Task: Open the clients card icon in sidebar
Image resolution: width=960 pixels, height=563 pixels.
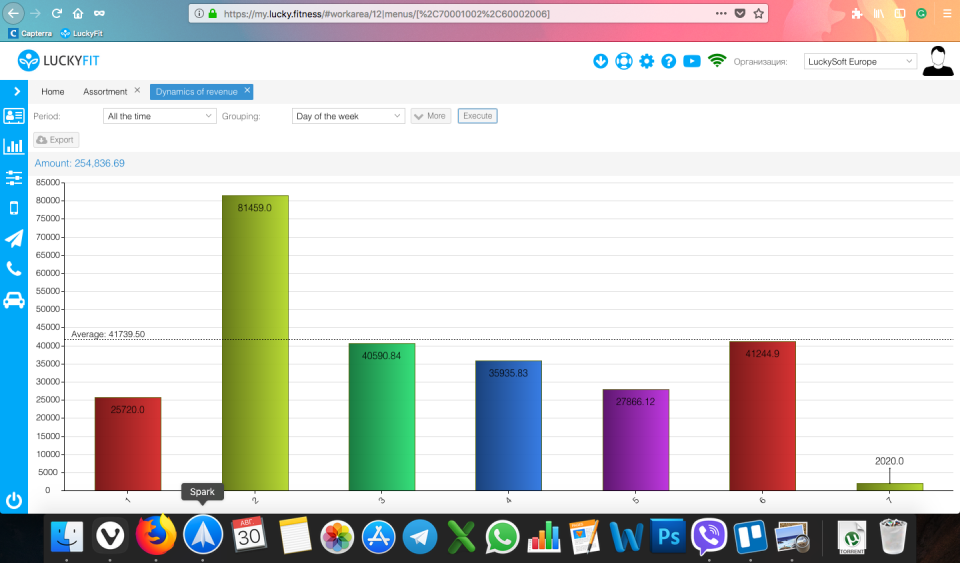Action: [13, 116]
